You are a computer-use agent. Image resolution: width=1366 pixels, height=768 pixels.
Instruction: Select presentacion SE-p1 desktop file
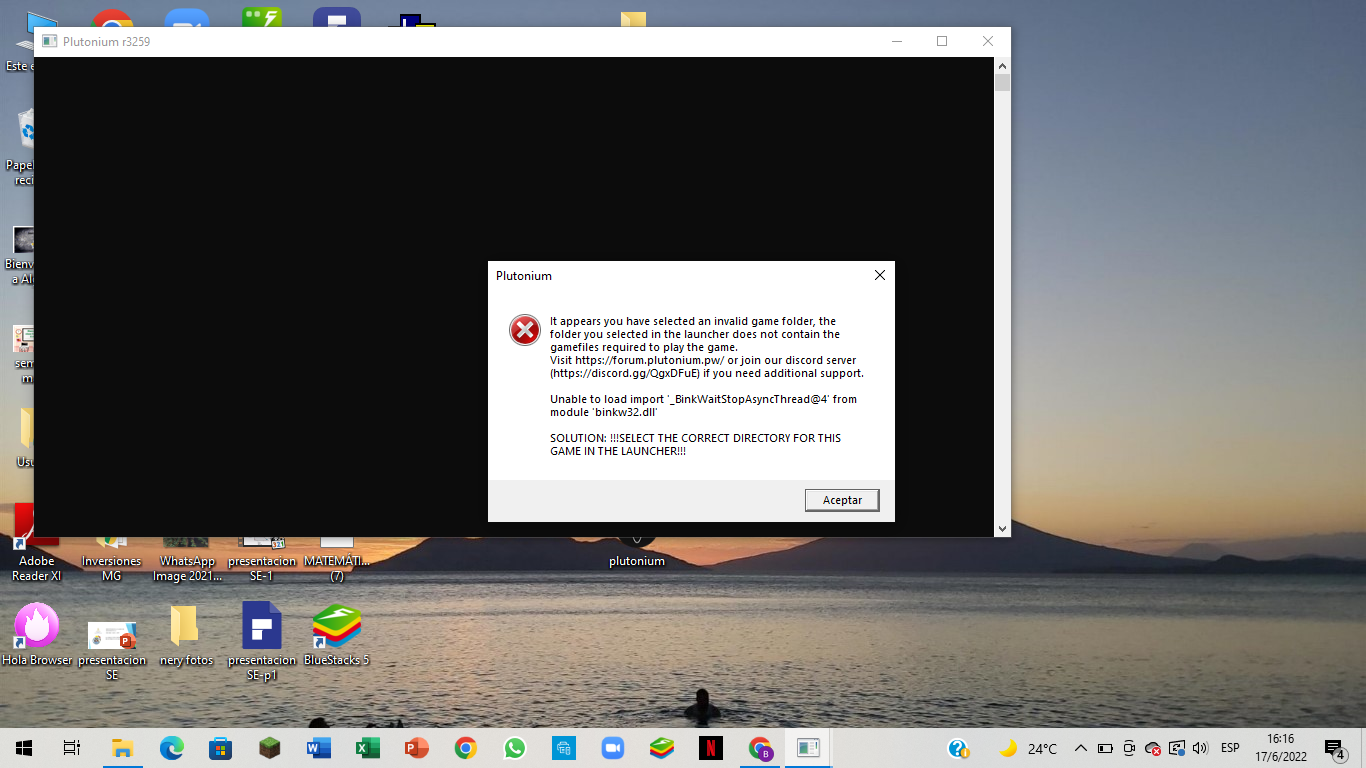point(262,642)
